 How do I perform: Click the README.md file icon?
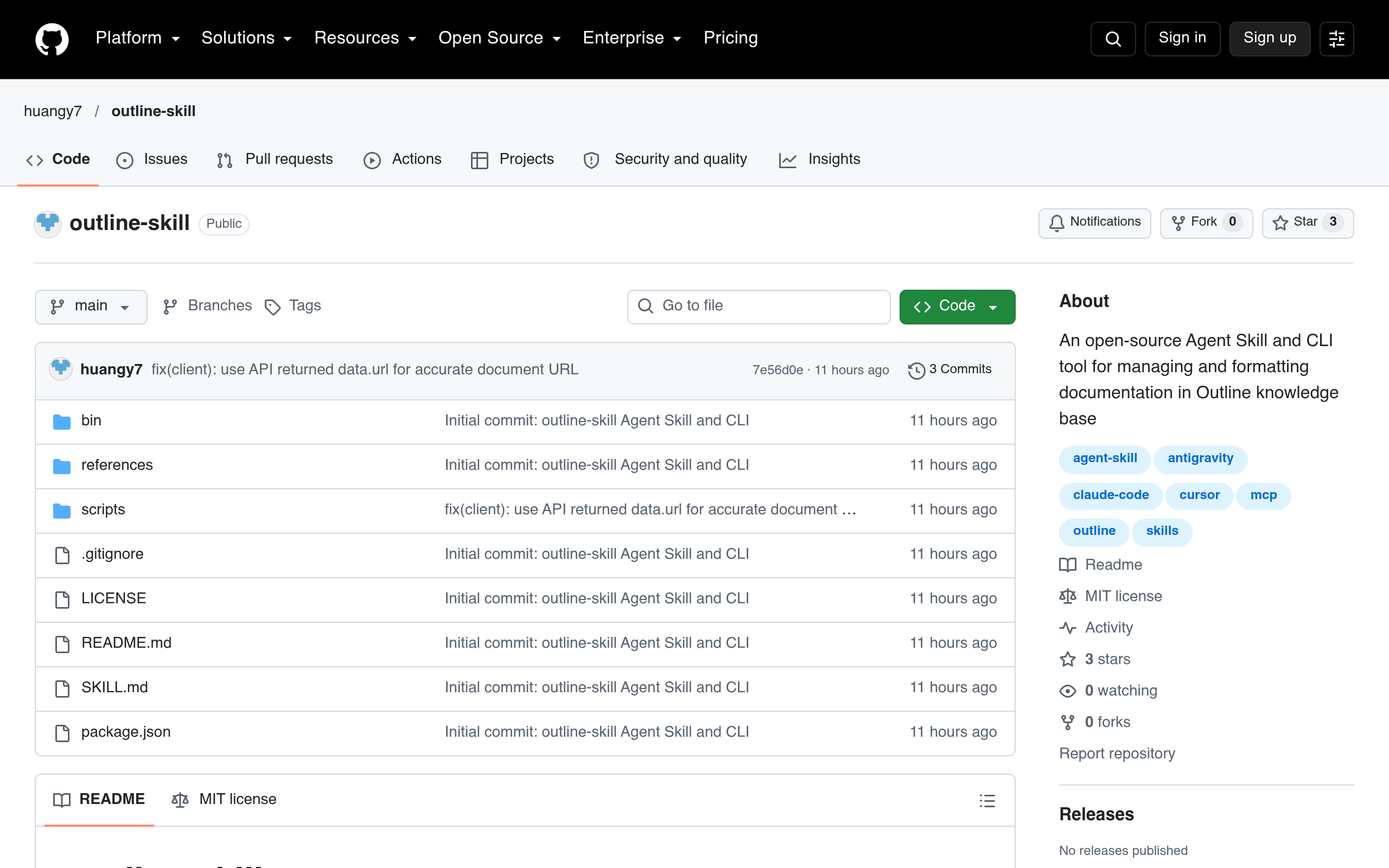point(62,643)
